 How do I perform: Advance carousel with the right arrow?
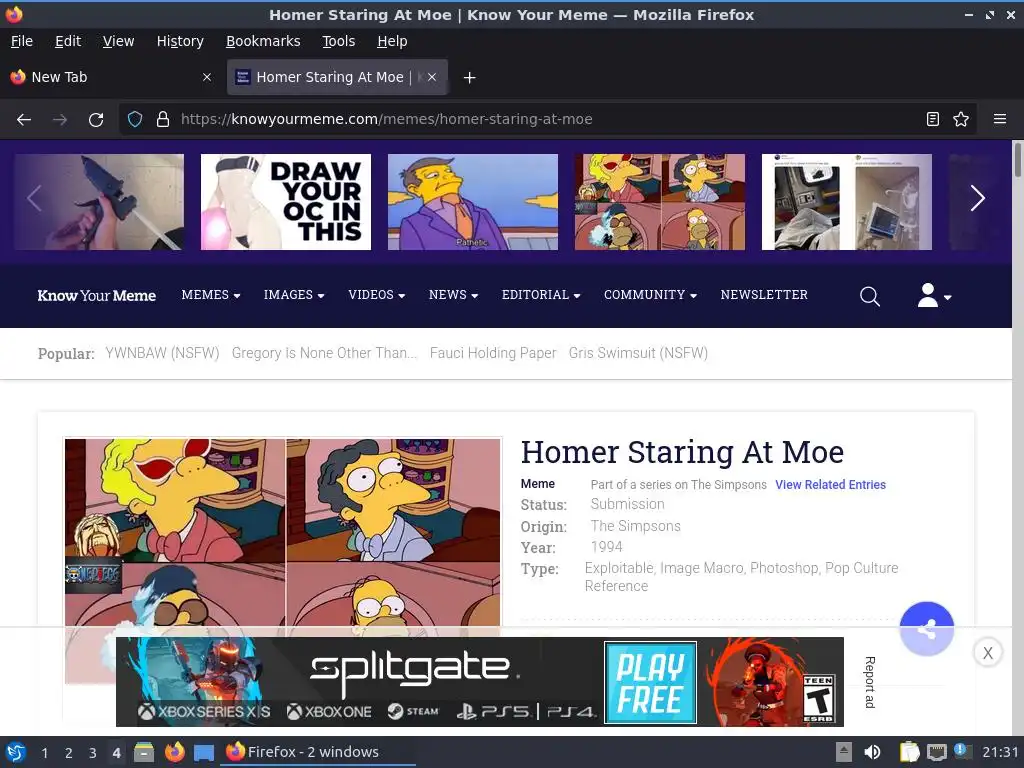(x=977, y=199)
